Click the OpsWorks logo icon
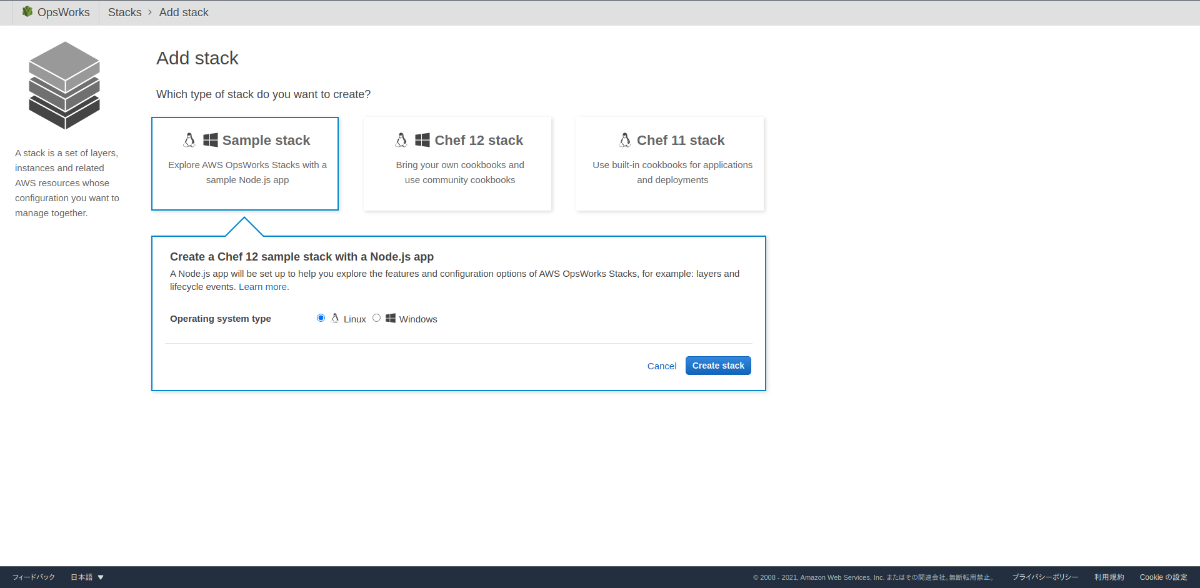1200x588 pixels. coord(28,12)
